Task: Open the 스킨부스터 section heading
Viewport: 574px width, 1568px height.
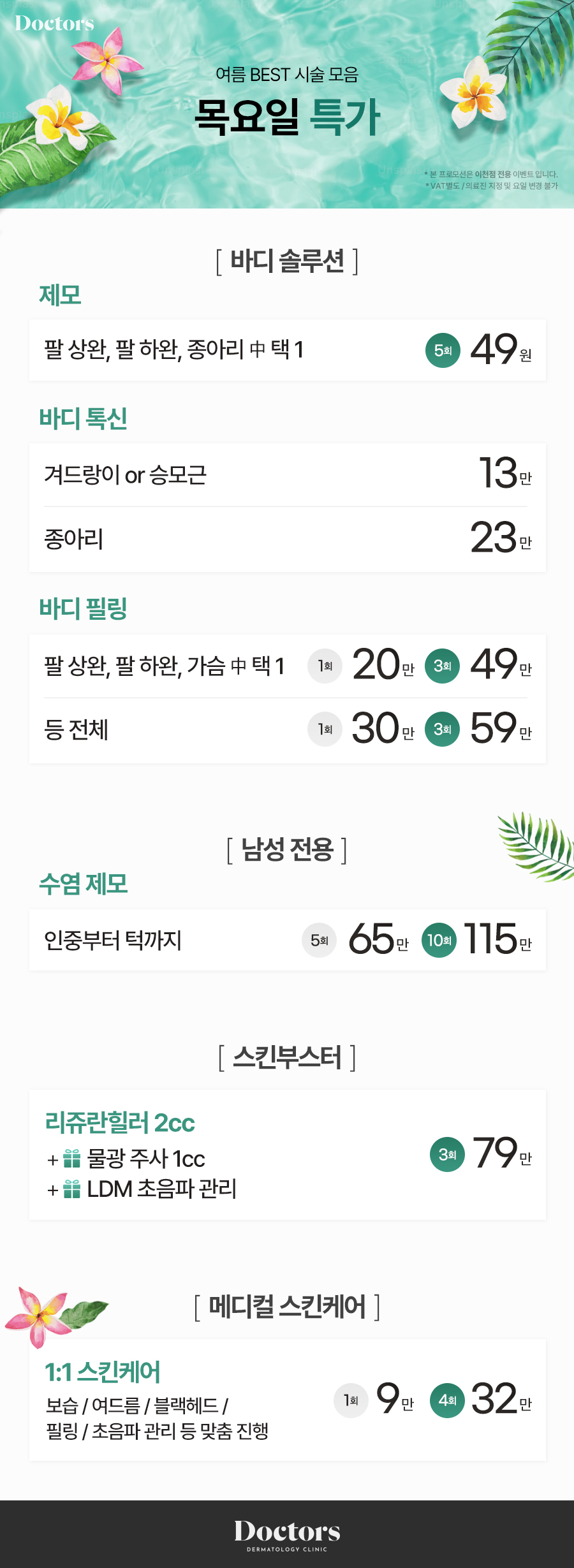Action: (x=287, y=1057)
